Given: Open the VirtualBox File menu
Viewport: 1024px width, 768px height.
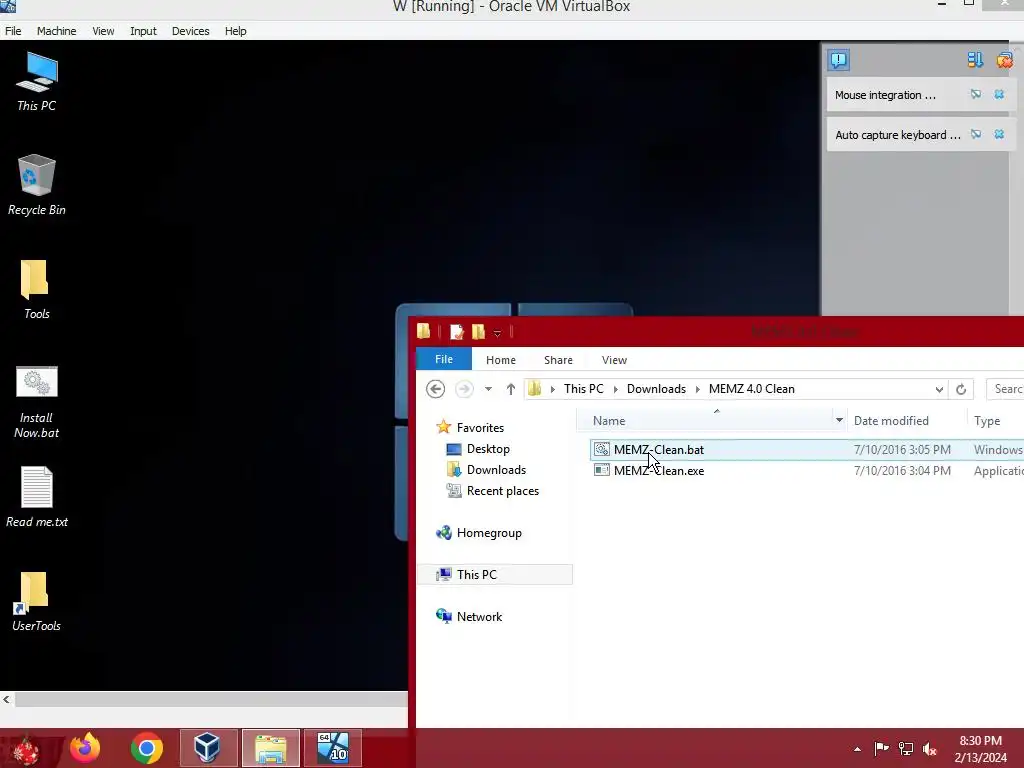Looking at the screenshot, I should point(13,31).
